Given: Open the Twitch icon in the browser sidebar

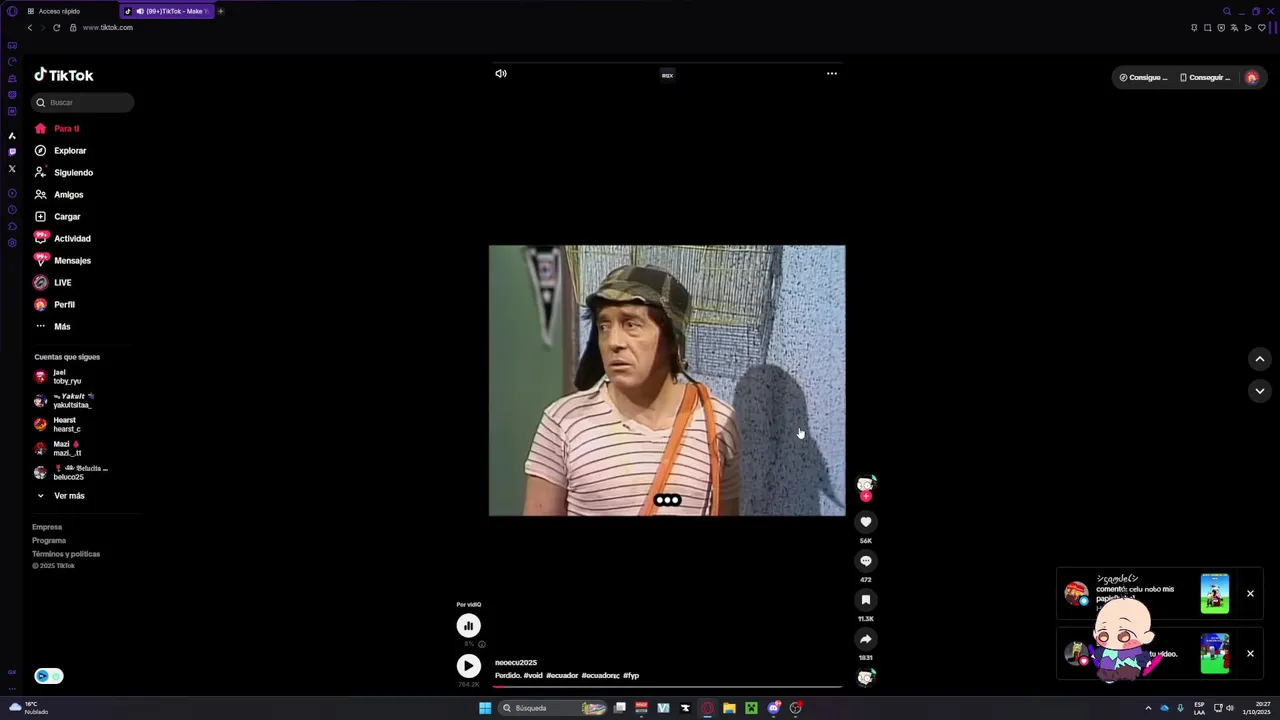Looking at the screenshot, I should 12,152.
